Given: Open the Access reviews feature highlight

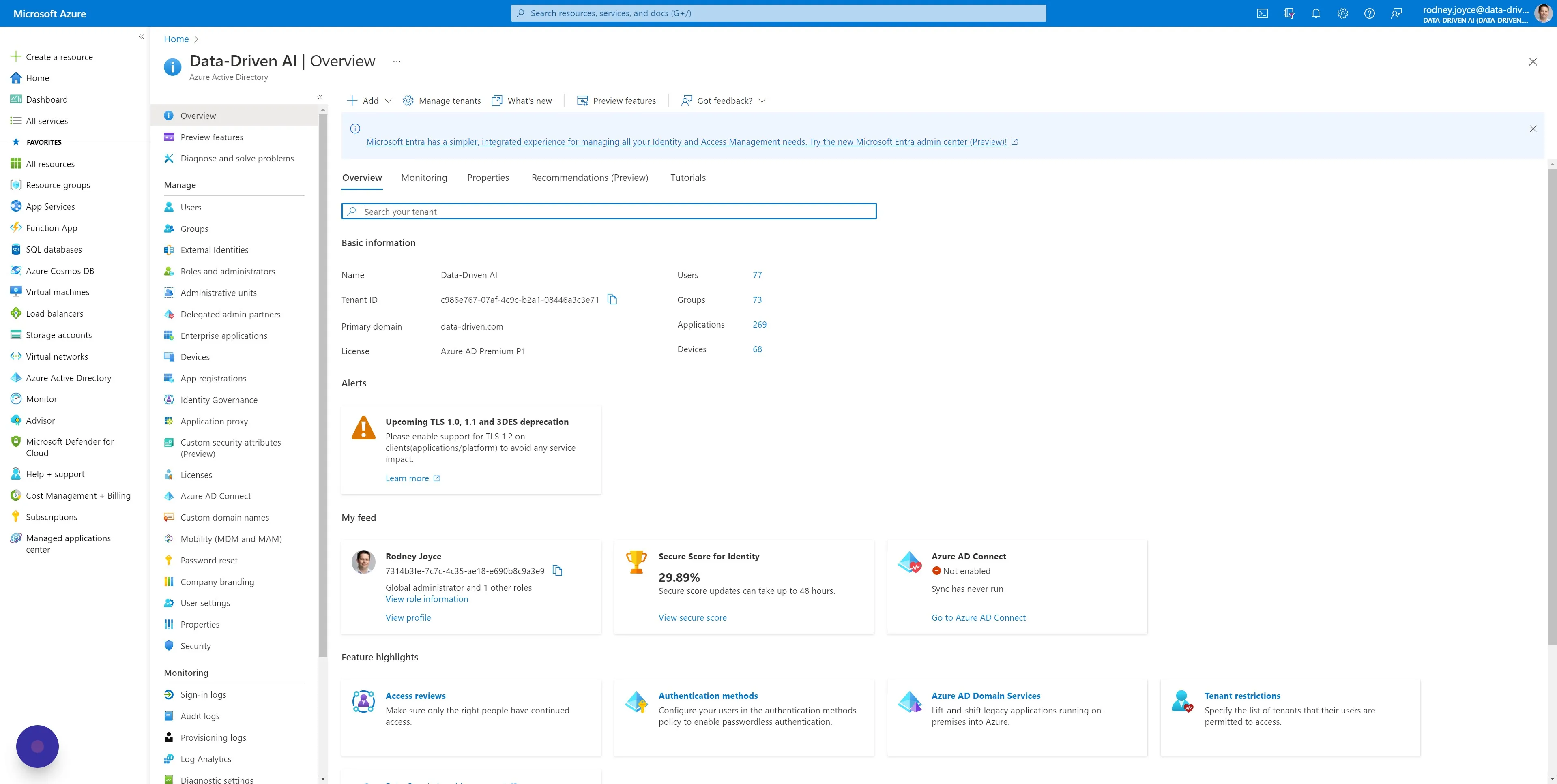Looking at the screenshot, I should coord(415,696).
